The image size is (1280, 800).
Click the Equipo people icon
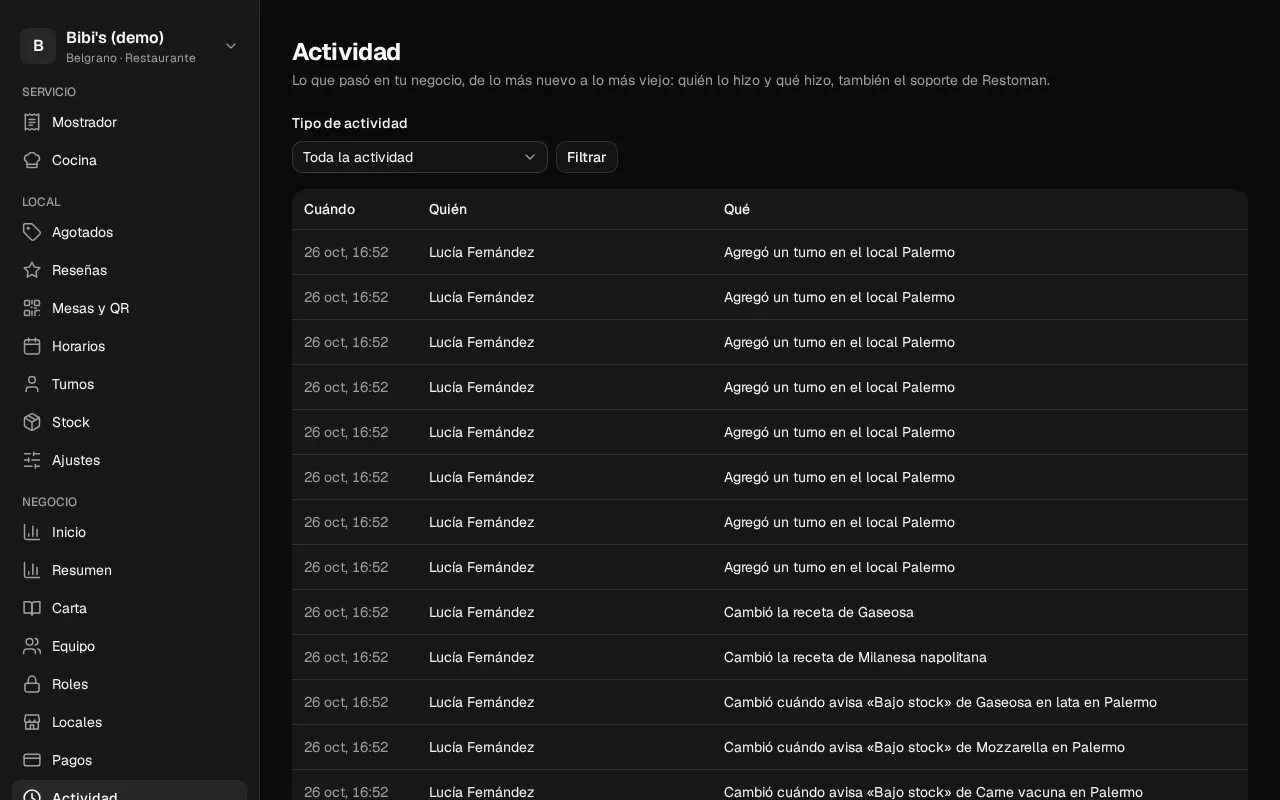pos(32,646)
